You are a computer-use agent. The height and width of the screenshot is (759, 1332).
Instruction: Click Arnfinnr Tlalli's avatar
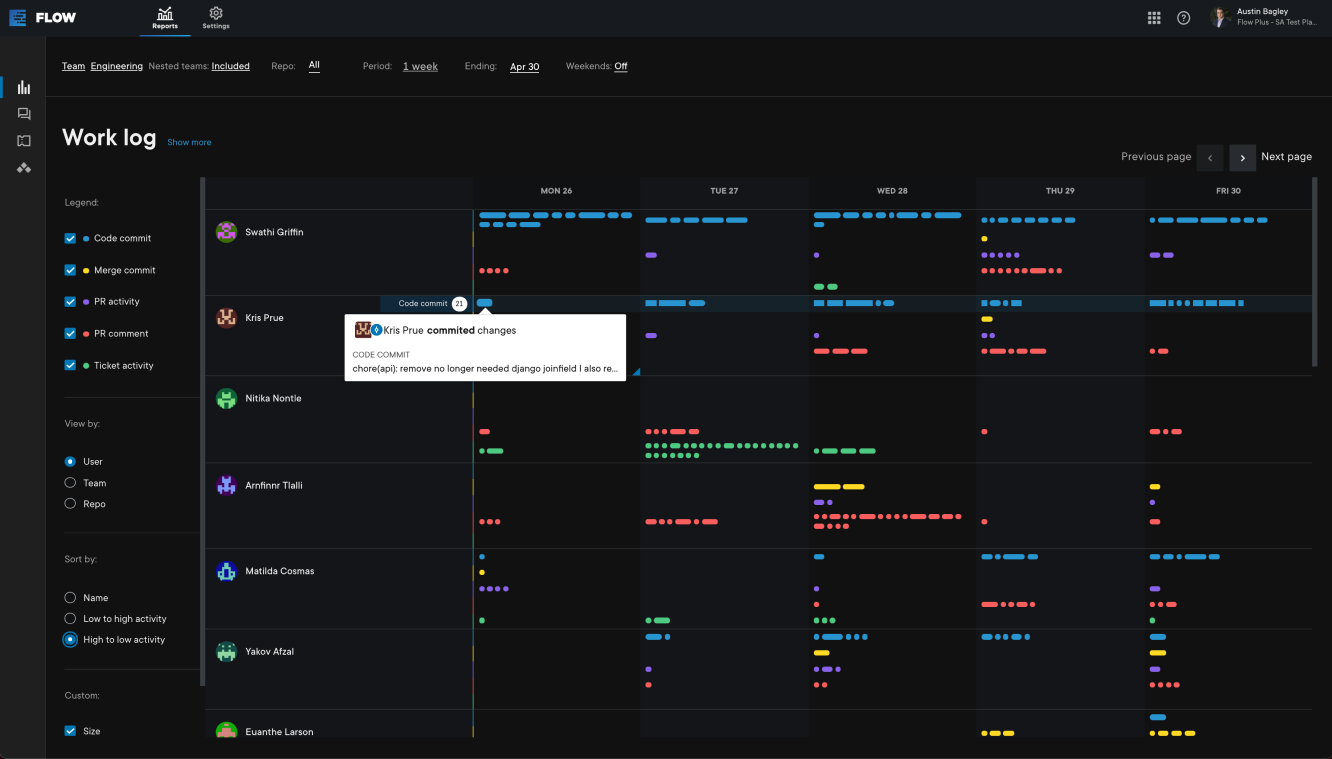[227, 485]
